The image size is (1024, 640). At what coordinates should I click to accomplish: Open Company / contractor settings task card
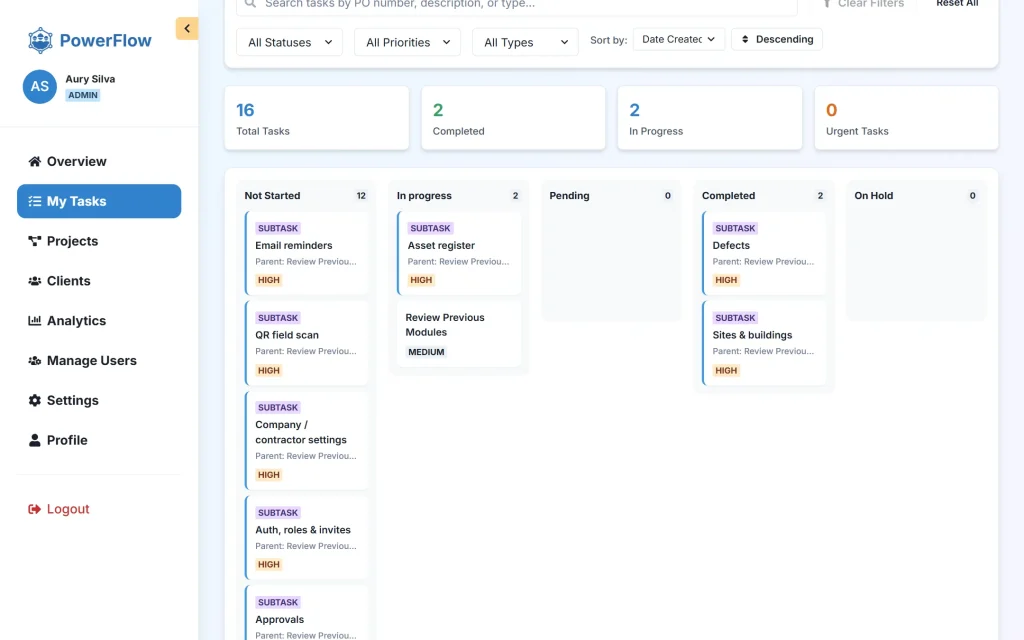(x=307, y=440)
